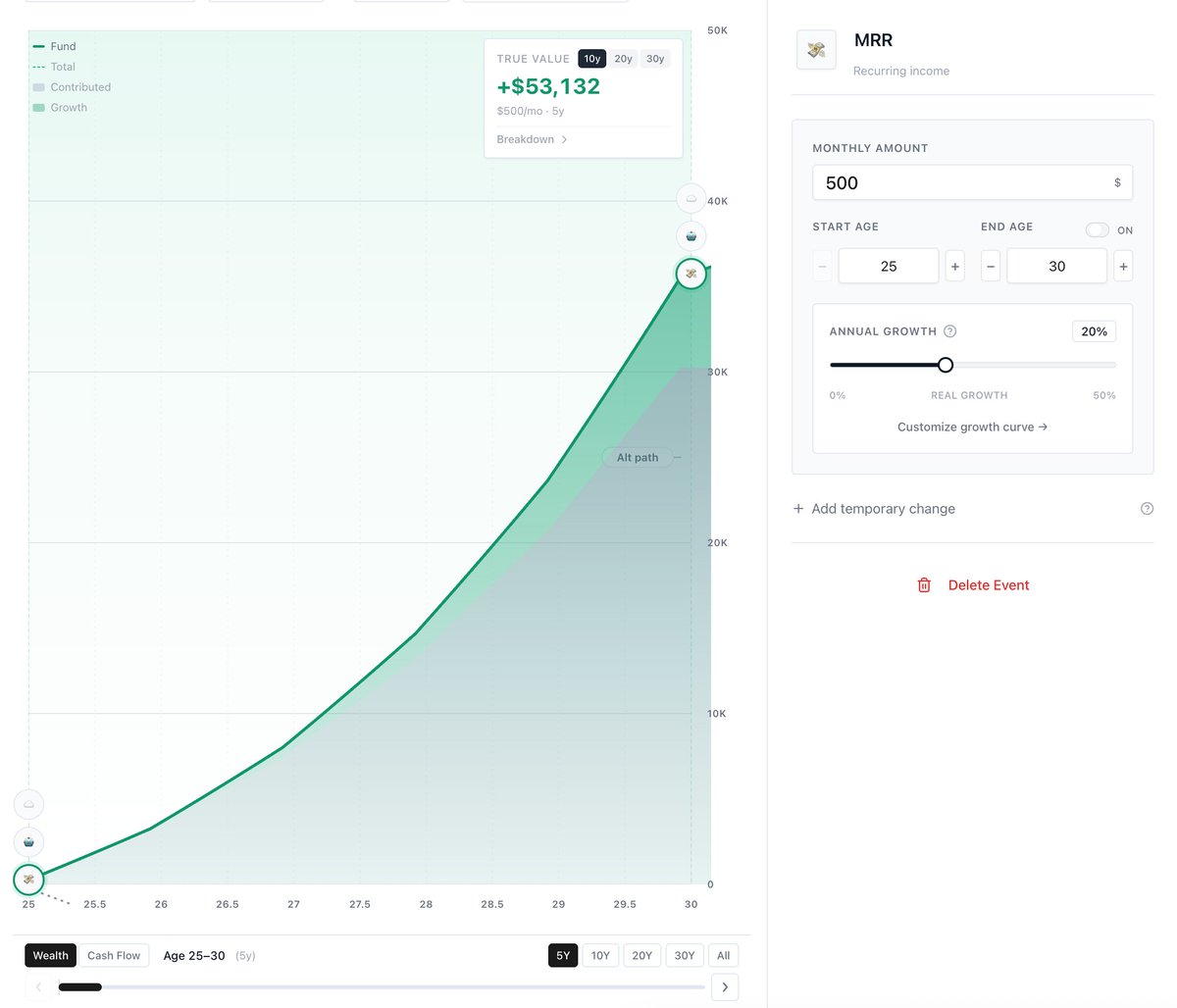Select the Cash Flow view tab
1177x1008 pixels.
pos(114,956)
